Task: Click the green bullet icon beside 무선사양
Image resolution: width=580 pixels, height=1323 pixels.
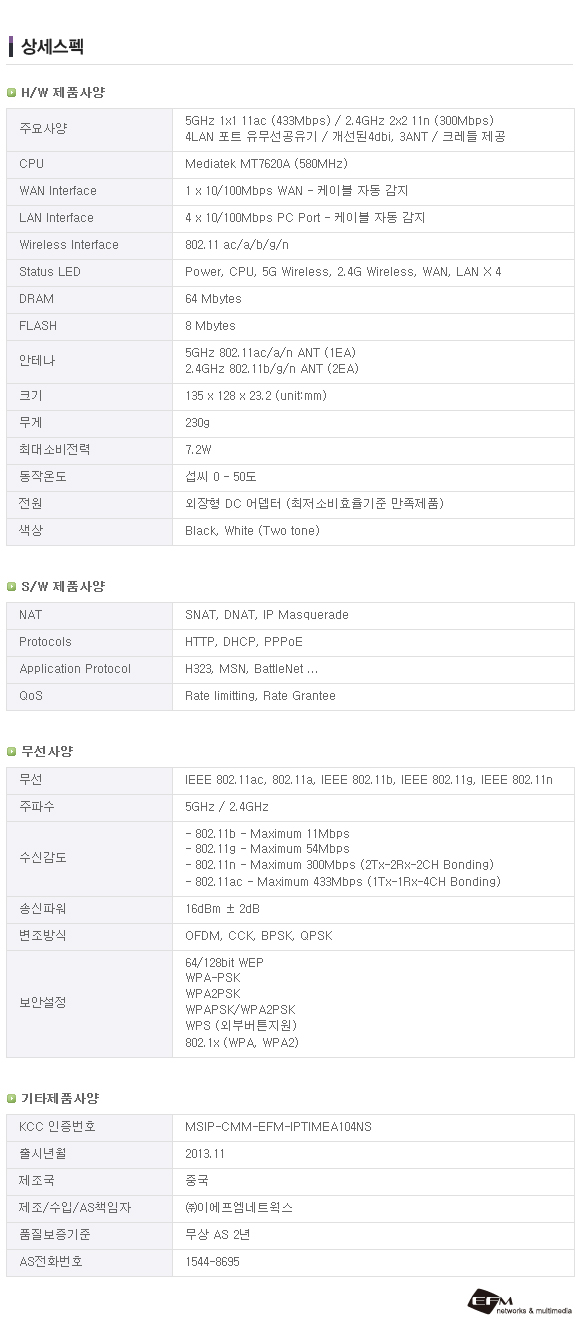Action: (11, 751)
